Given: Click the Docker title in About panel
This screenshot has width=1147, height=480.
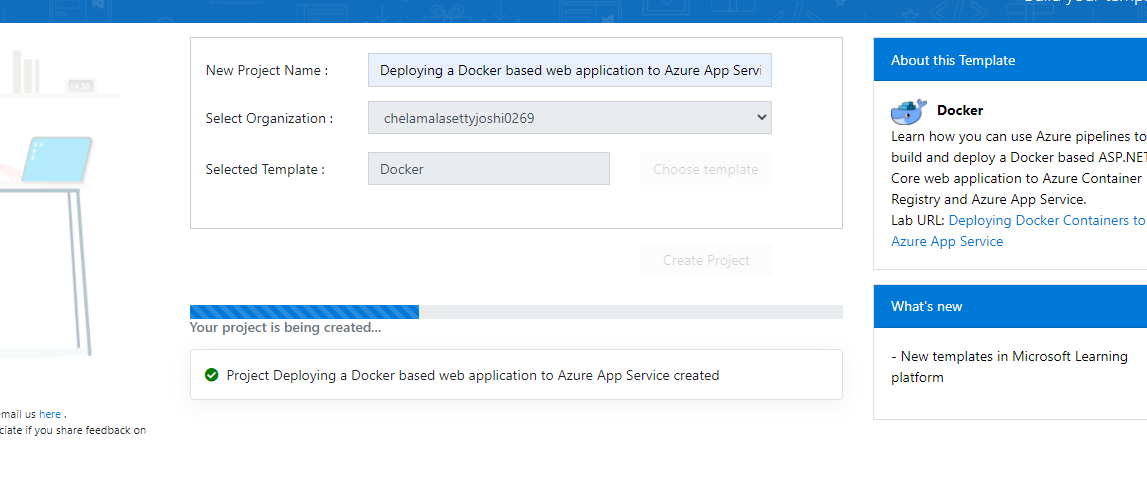Looking at the screenshot, I should click(960, 110).
